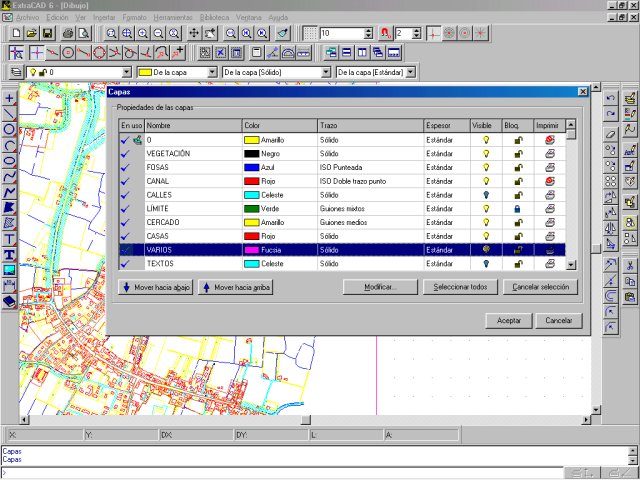Viewport: 640px width, 480px height.
Task: Open the 'De la capa (Sólido)' linetype dropdown
Action: coord(325,73)
